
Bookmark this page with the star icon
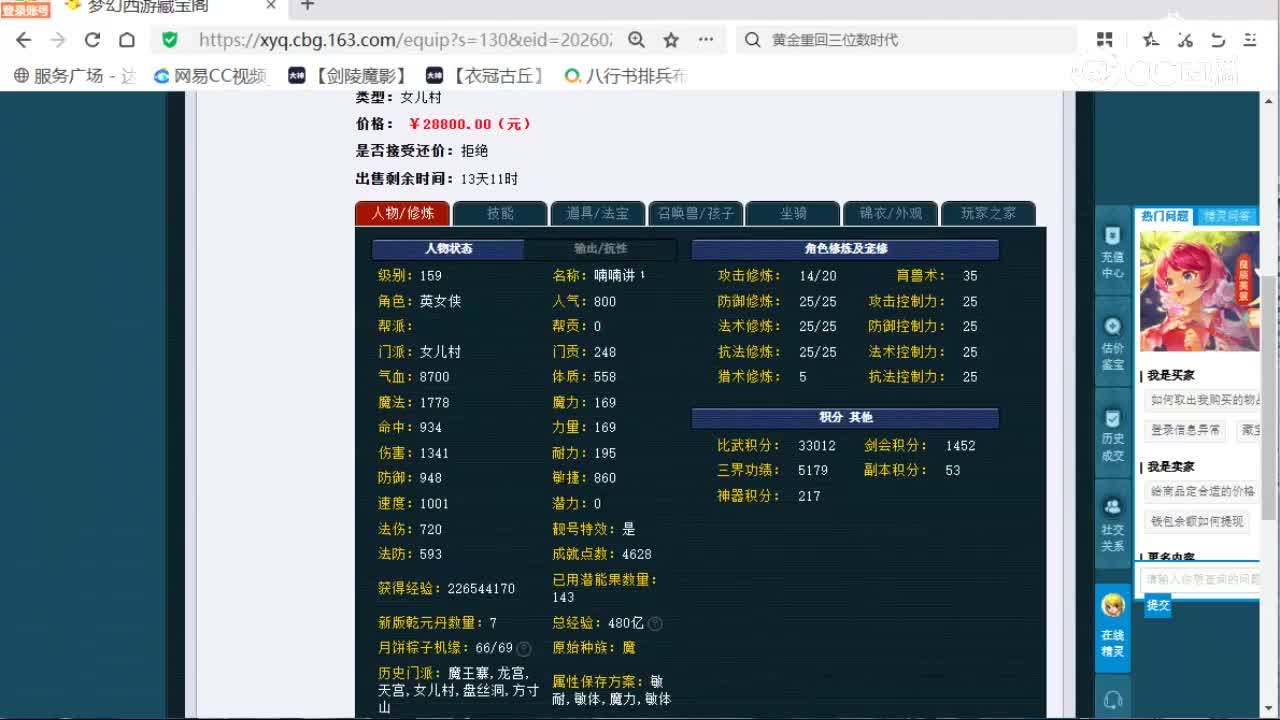pos(671,40)
